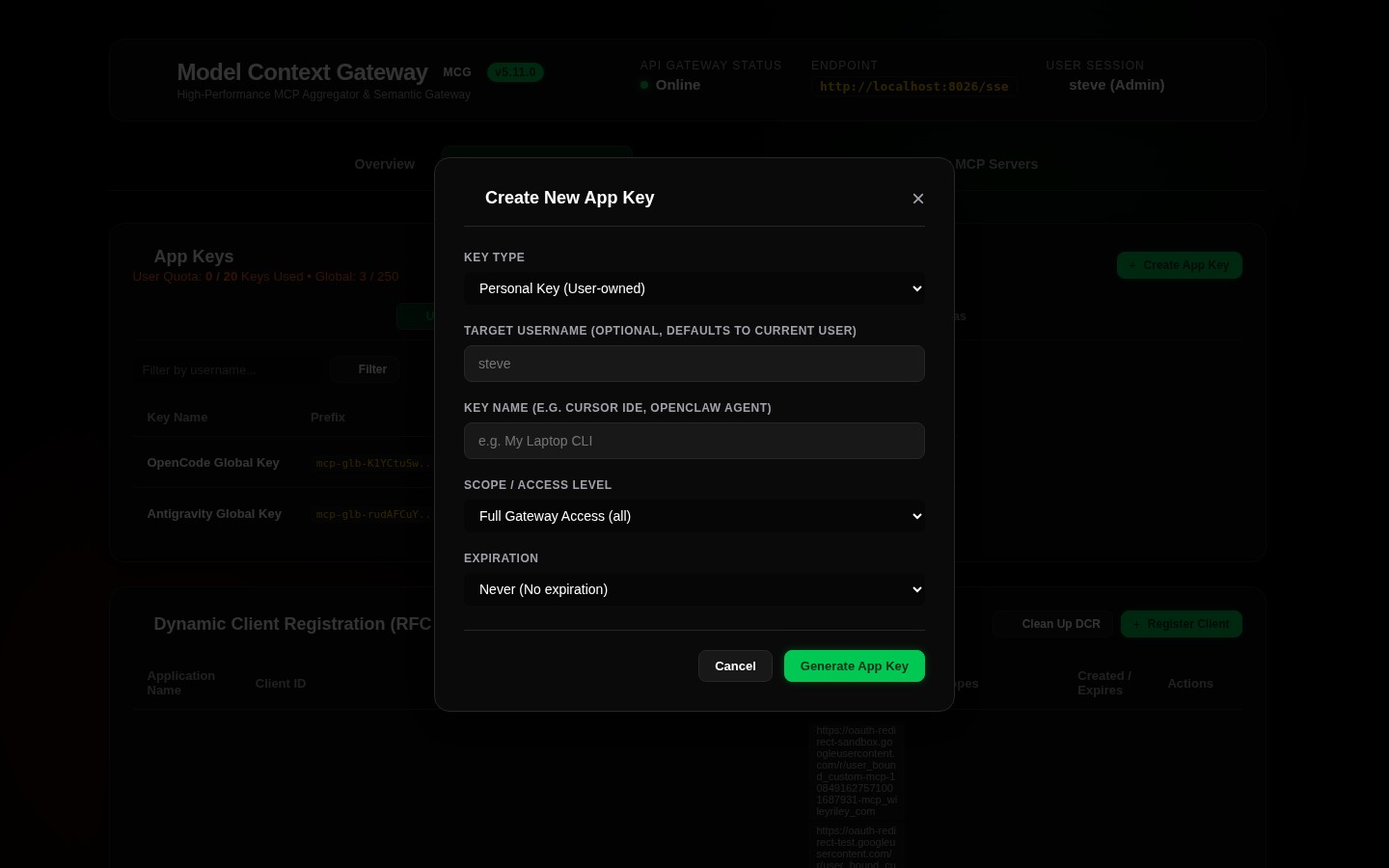Click into the Key Name input
The height and width of the screenshot is (868, 1389).
click(694, 441)
